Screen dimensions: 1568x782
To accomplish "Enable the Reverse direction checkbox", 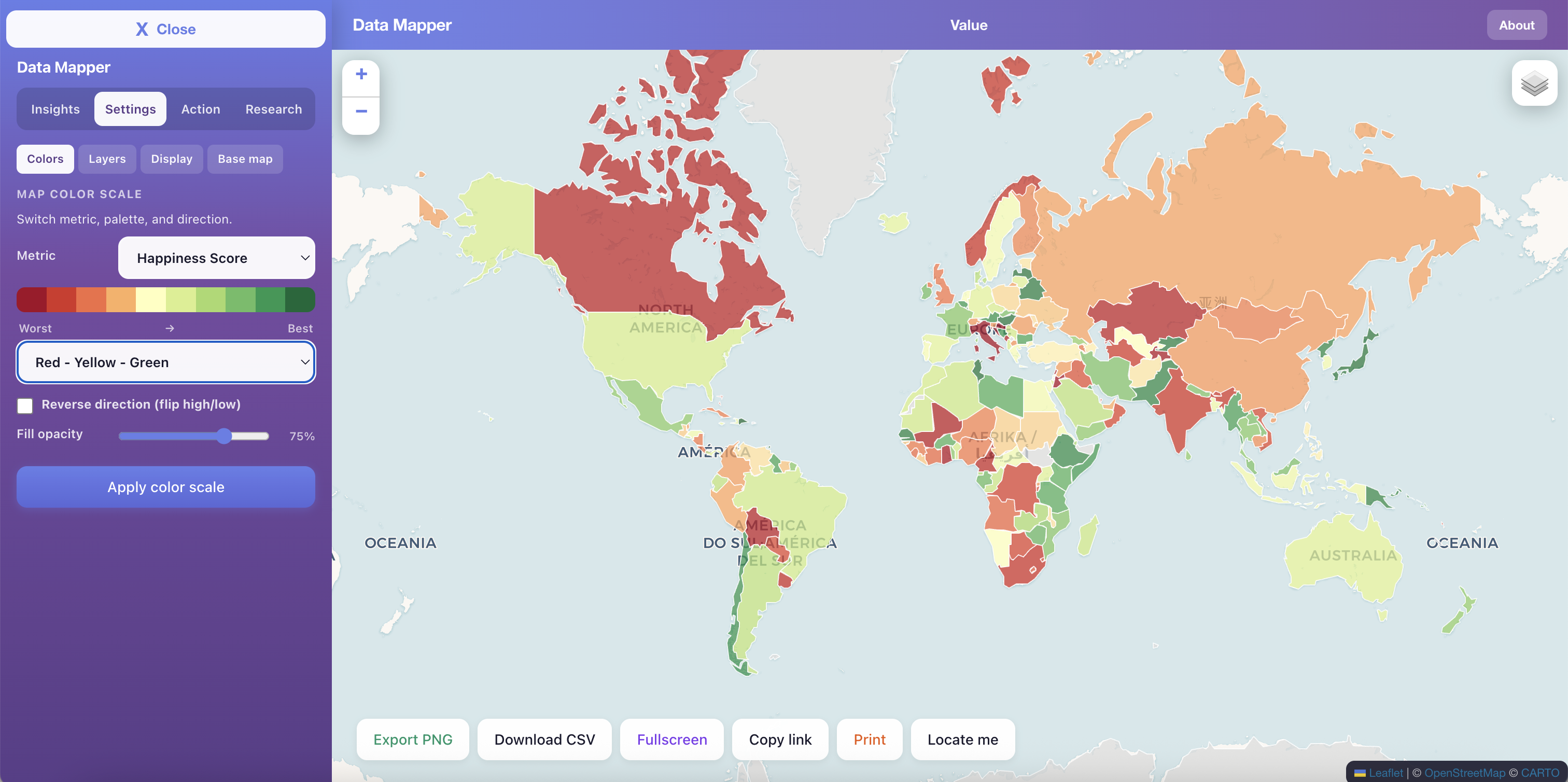I will tap(25, 406).
